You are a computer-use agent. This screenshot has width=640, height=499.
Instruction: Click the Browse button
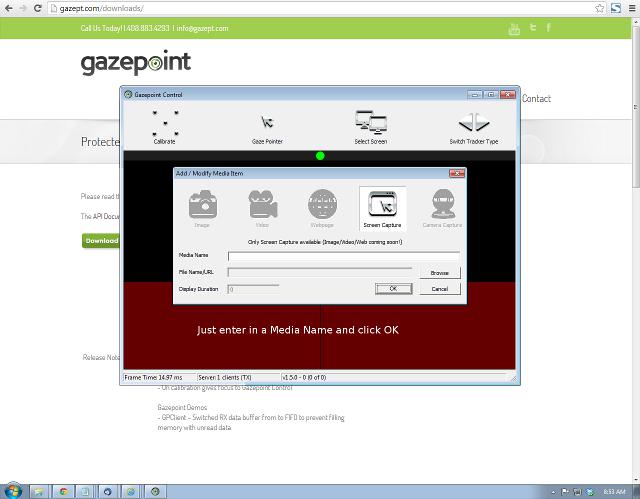[x=440, y=273]
